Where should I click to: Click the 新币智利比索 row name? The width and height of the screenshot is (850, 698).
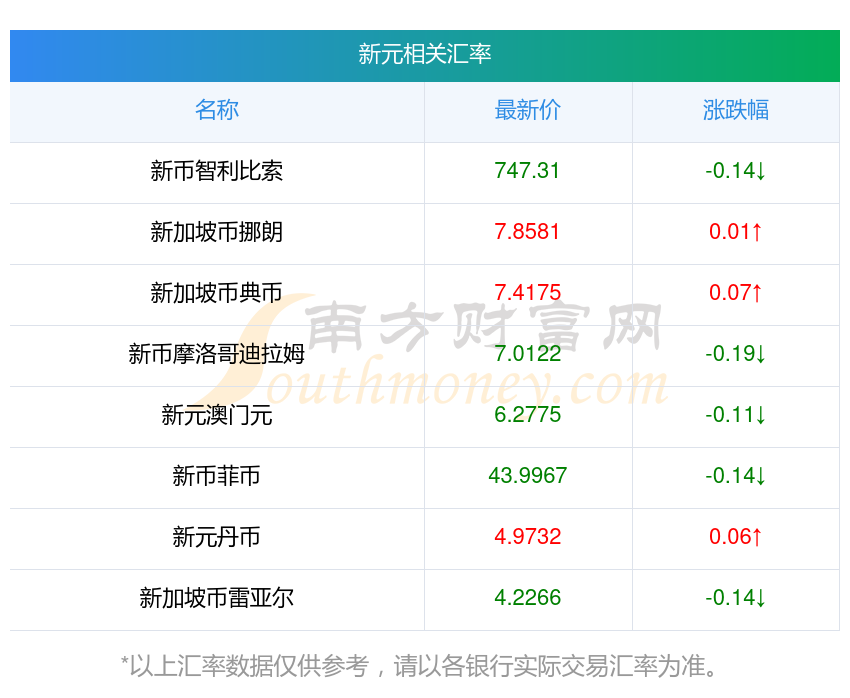click(217, 171)
